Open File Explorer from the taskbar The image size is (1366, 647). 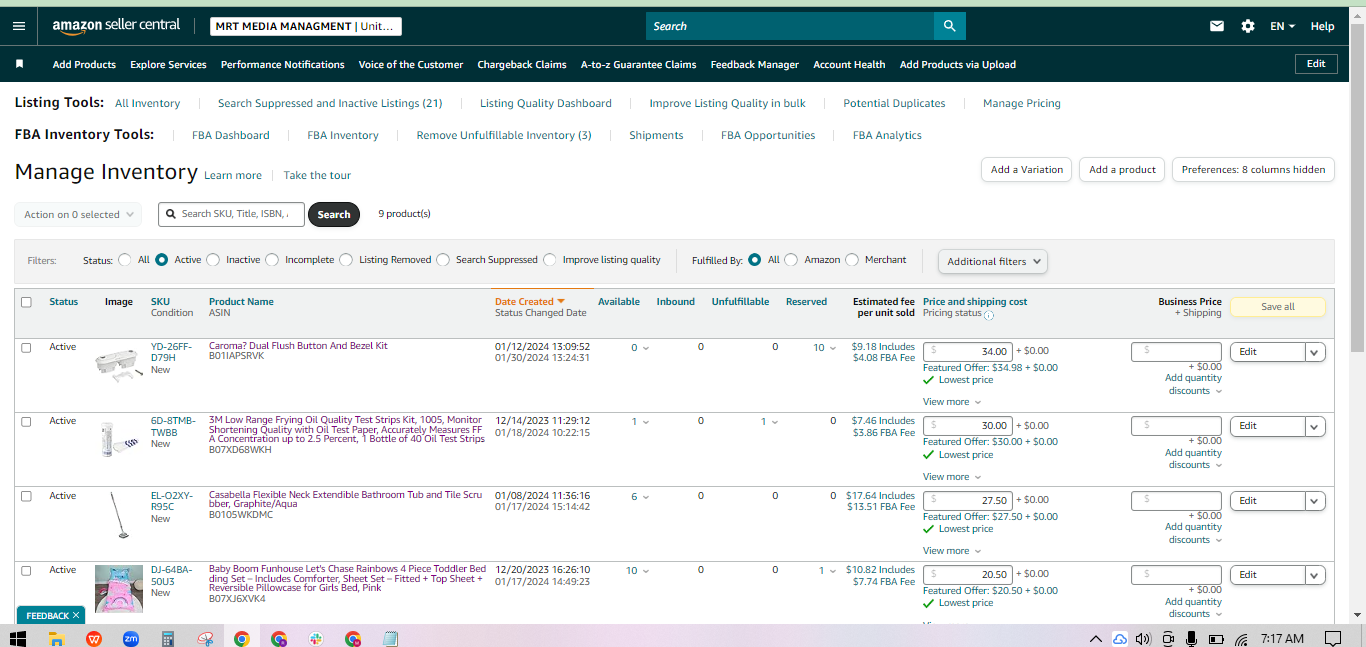click(x=56, y=638)
